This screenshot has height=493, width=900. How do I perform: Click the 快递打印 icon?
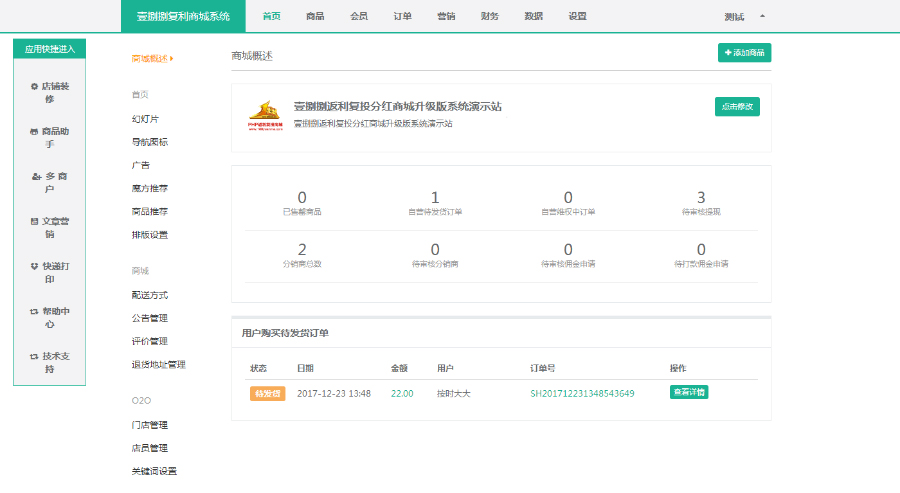(34, 266)
